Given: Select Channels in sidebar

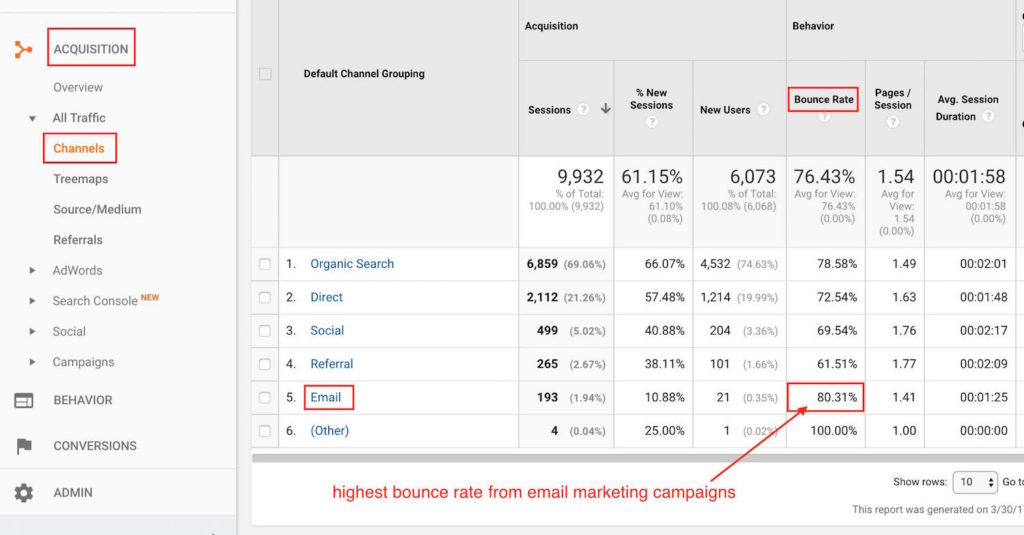Looking at the screenshot, I should (x=79, y=148).
